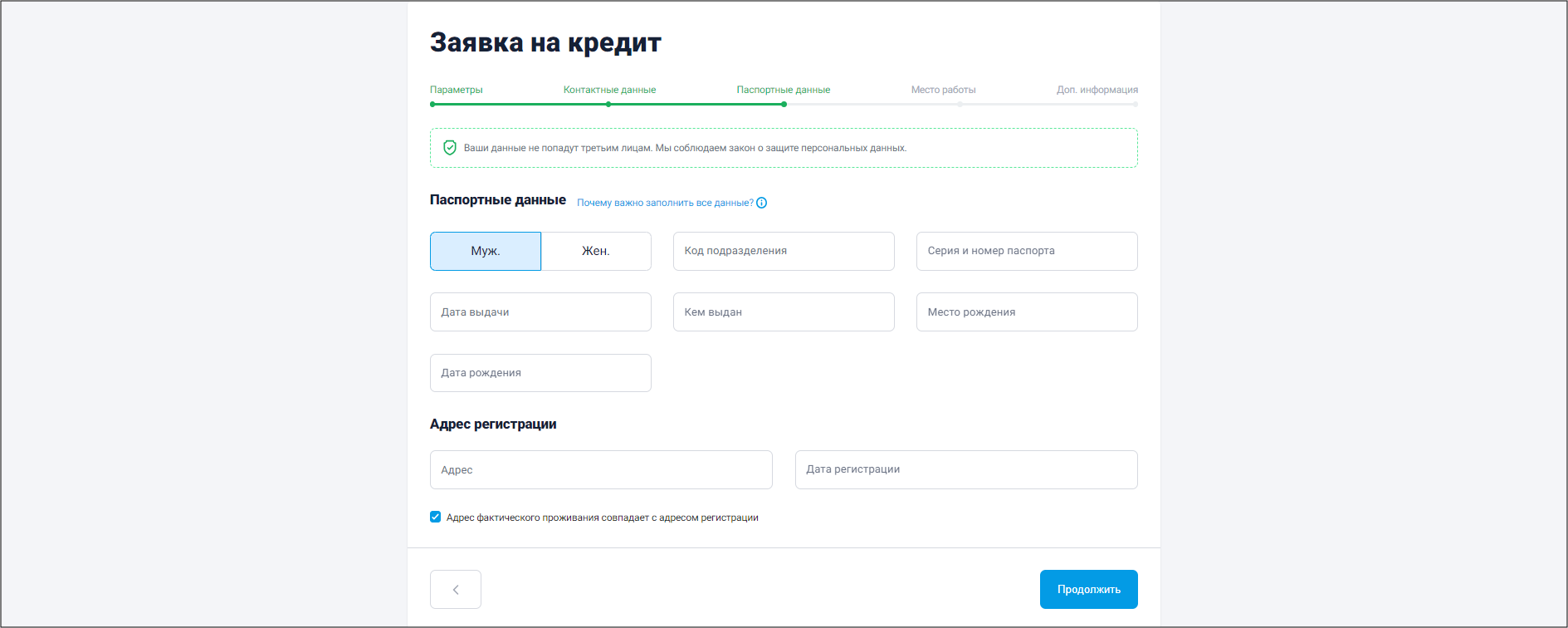Focus the Кем выдан field
The height and width of the screenshot is (628, 1568).
pos(784,312)
